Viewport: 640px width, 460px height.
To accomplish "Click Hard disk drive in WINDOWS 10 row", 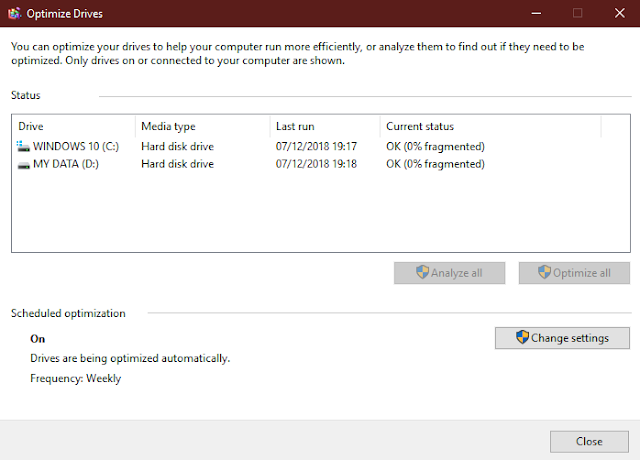I will [x=178, y=146].
